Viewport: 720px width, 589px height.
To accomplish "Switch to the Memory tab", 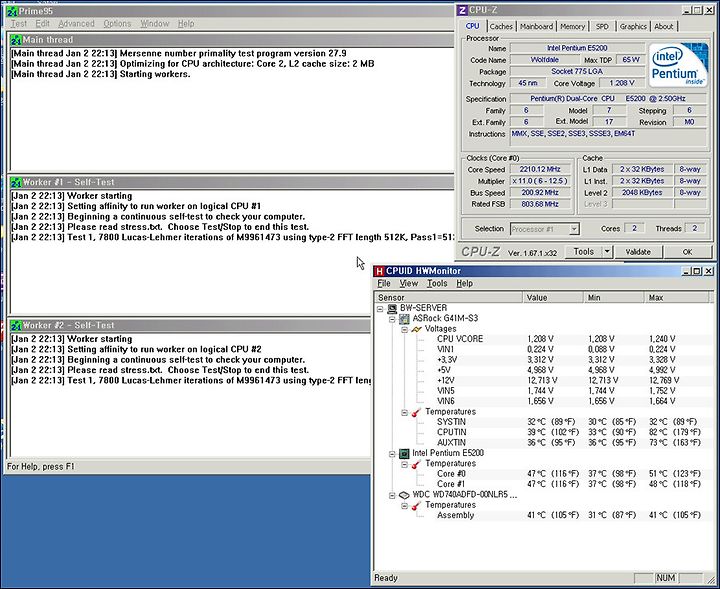I will 573,27.
